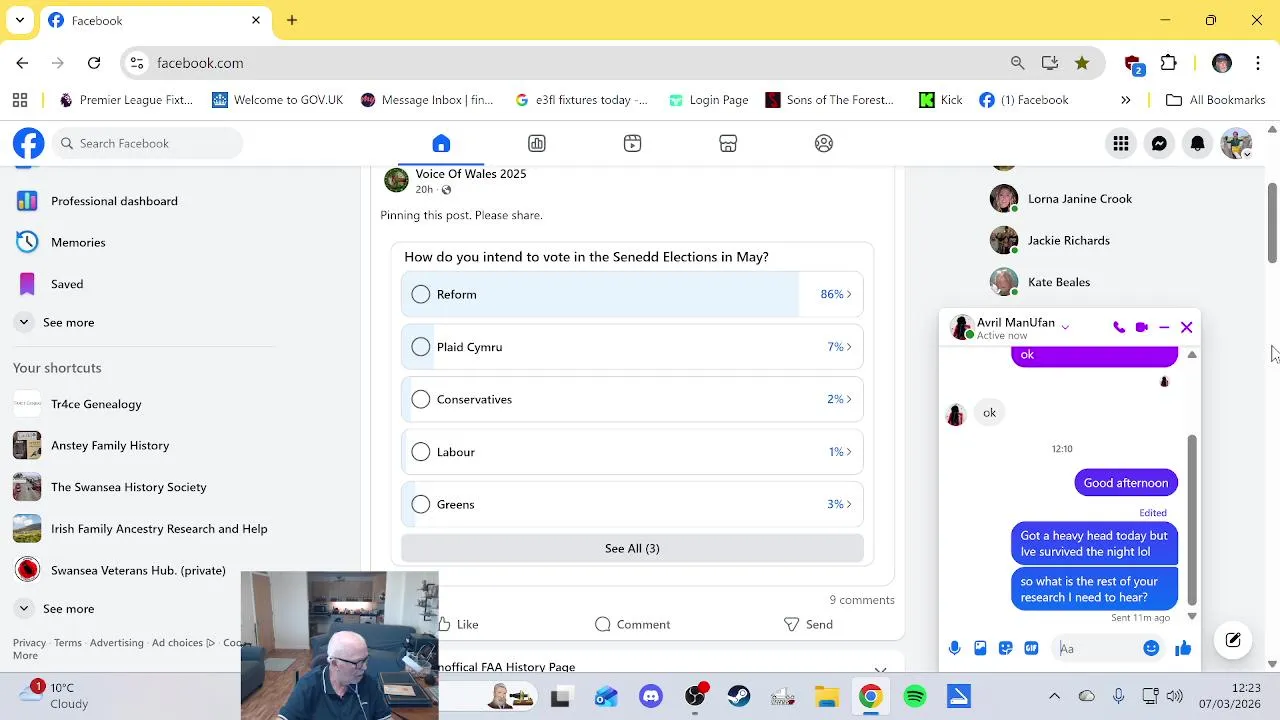The width and height of the screenshot is (1280, 720).
Task: Open the Voice Of Wales 2025 page name
Action: point(471,174)
